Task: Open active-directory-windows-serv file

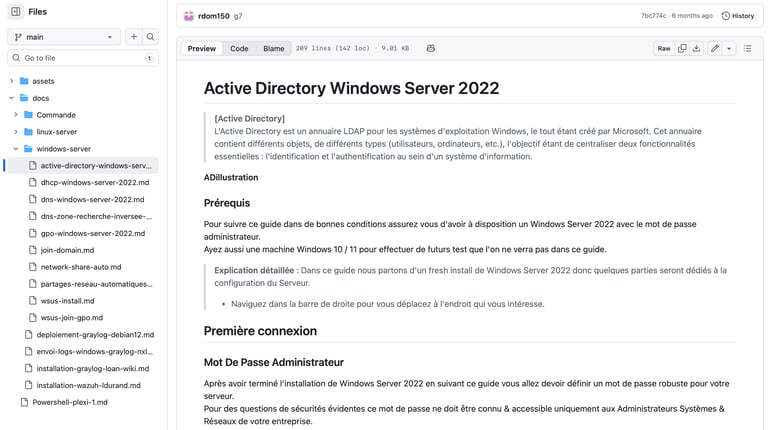Action: tap(96, 166)
